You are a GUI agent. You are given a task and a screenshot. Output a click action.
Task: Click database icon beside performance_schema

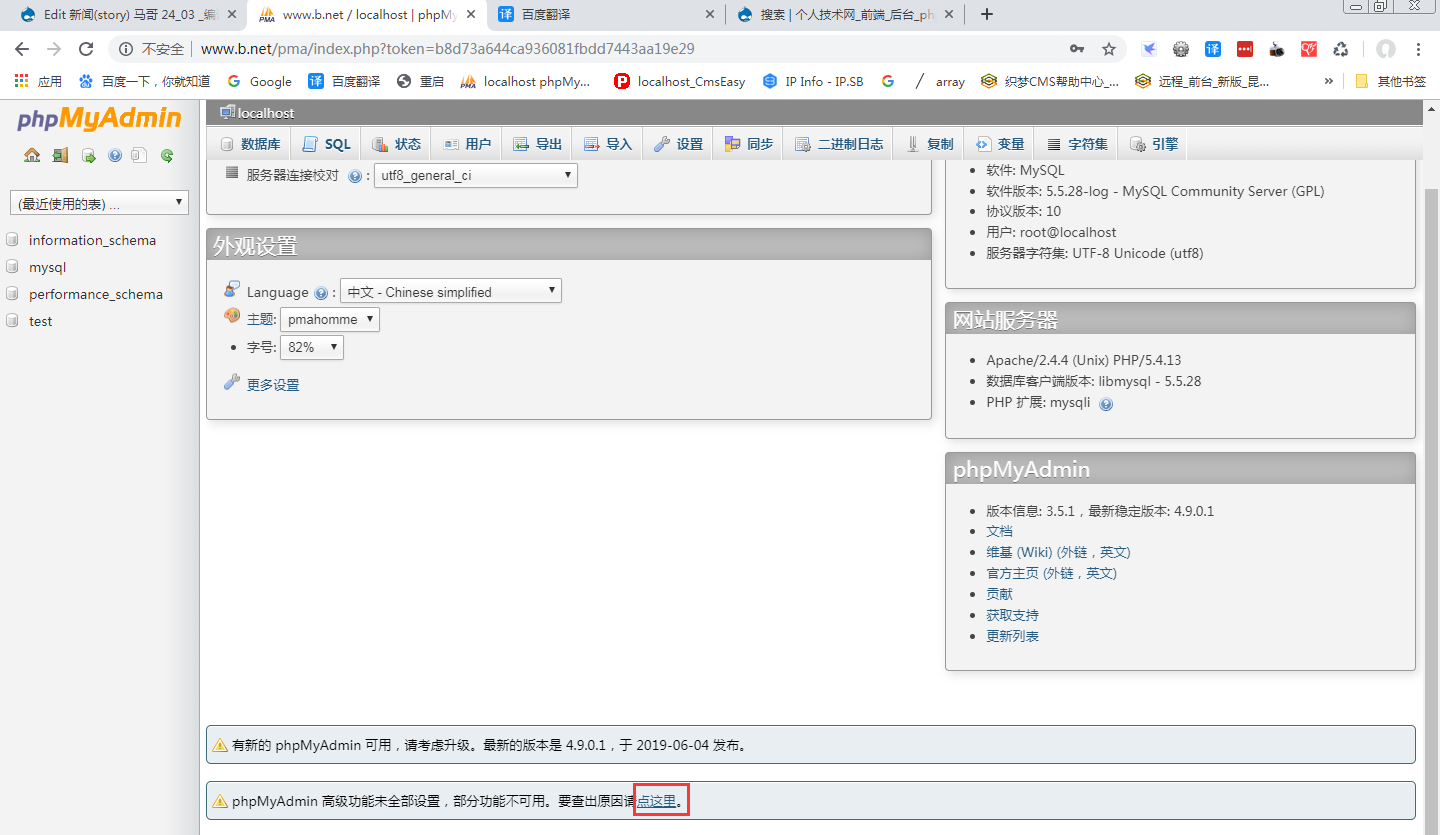[12, 294]
